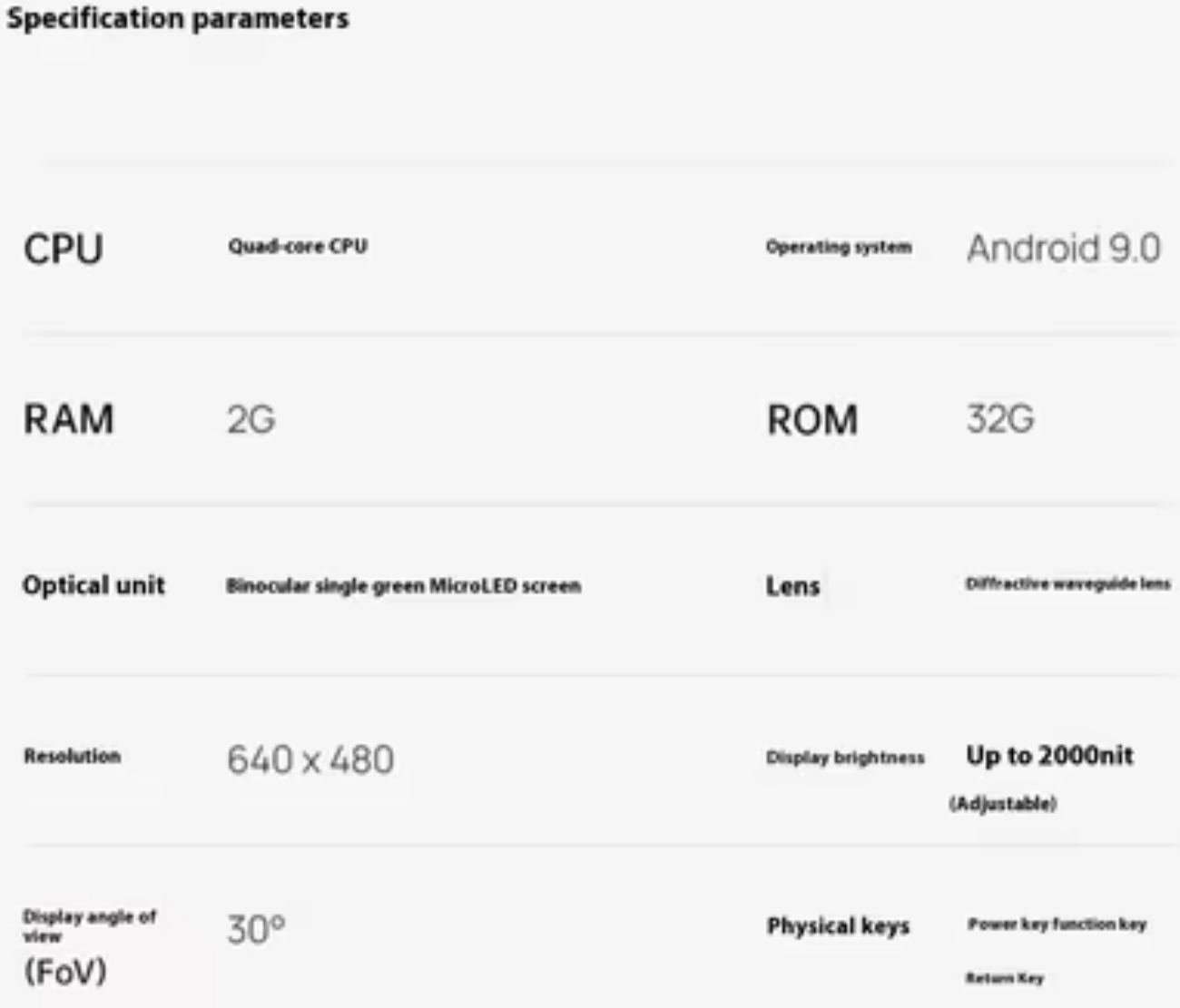Click the Quad-core CPU value
The height and width of the screenshot is (1008, 1180).
coord(298,246)
